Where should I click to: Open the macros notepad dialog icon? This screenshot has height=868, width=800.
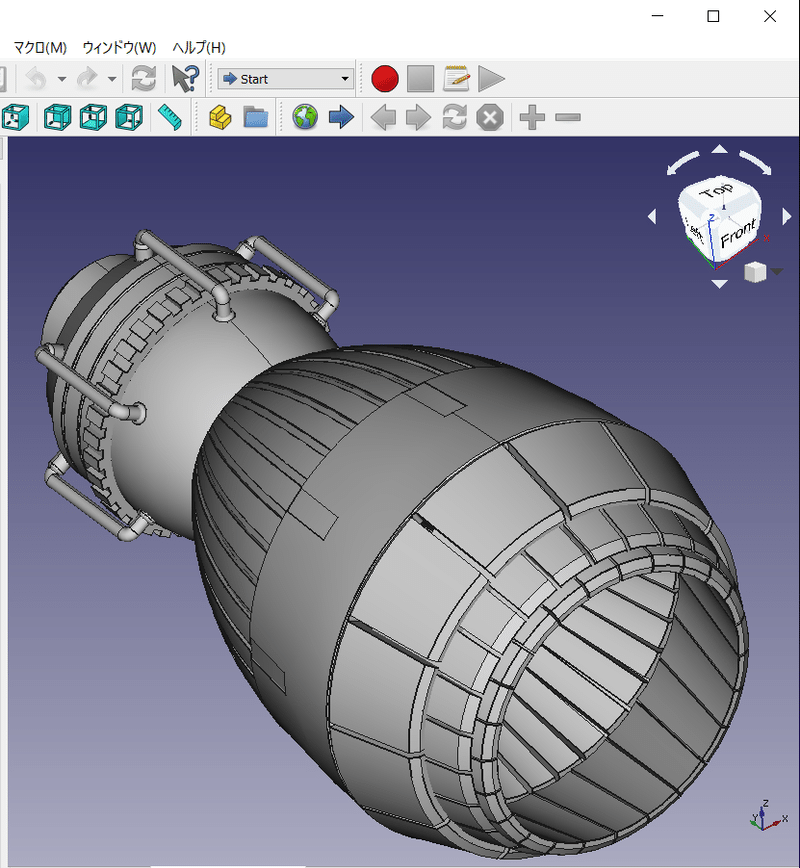point(456,79)
